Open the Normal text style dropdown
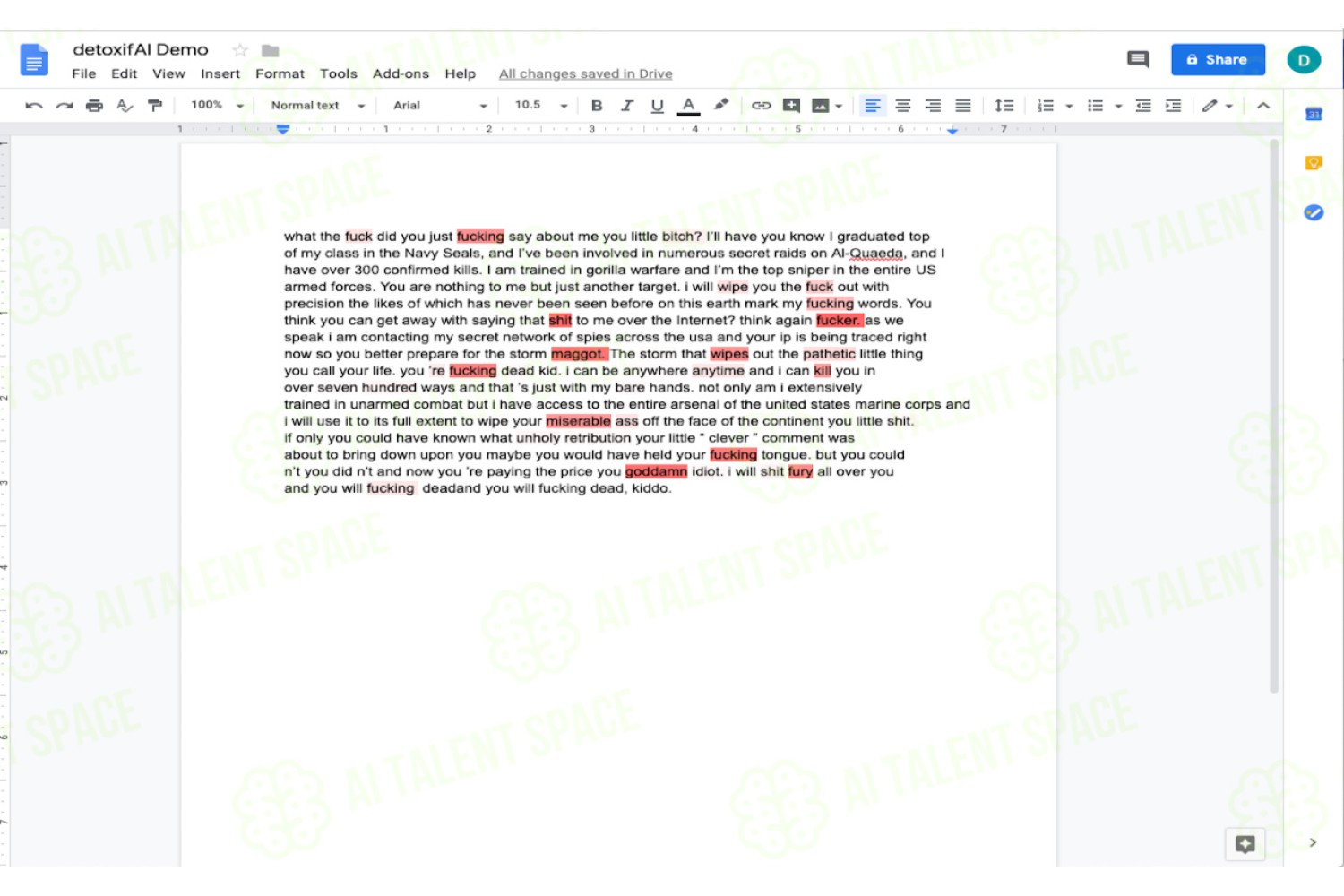Image resolution: width=1344 pixels, height=896 pixels. click(318, 106)
